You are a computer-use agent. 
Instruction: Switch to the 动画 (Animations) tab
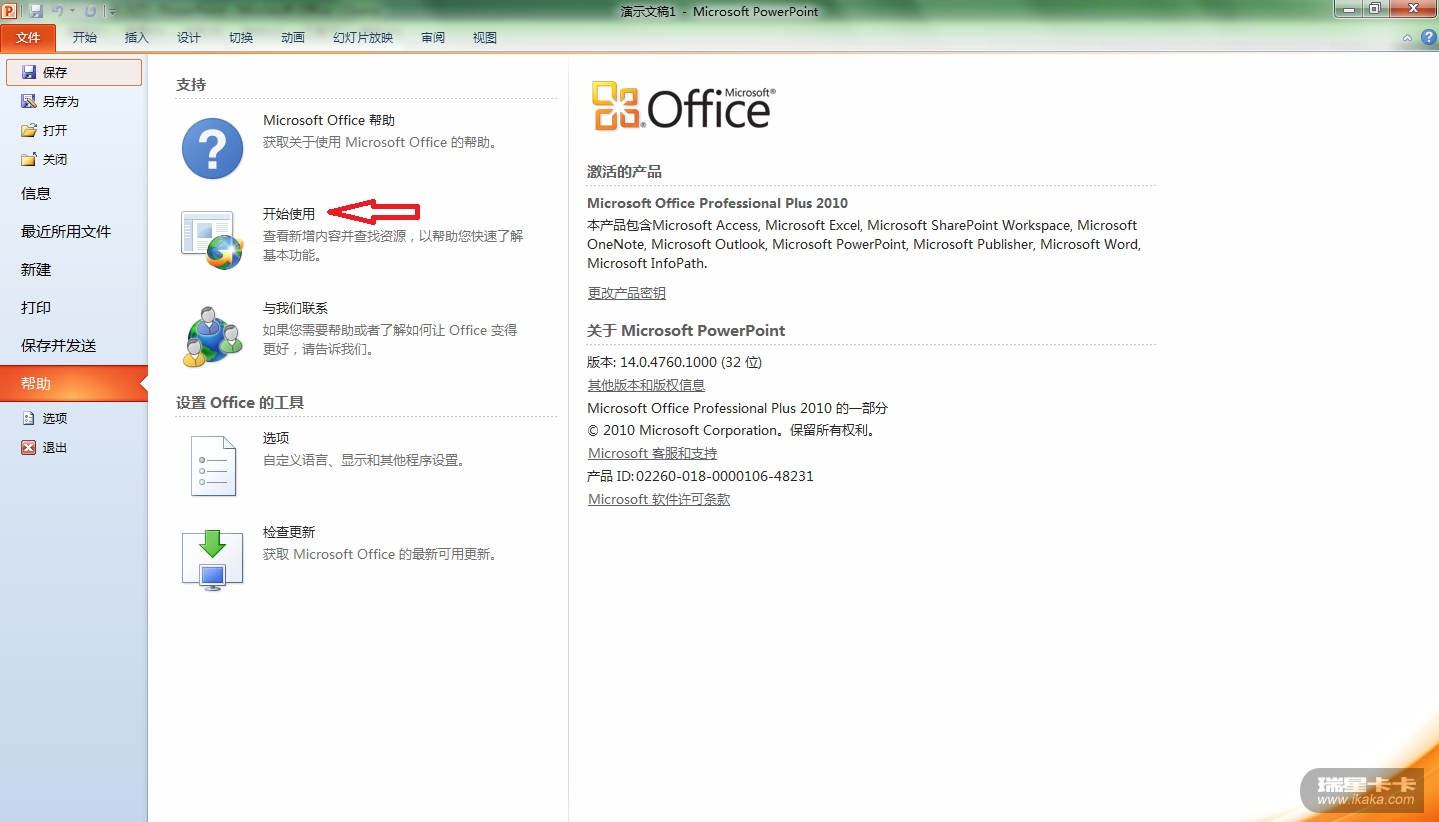click(x=293, y=38)
